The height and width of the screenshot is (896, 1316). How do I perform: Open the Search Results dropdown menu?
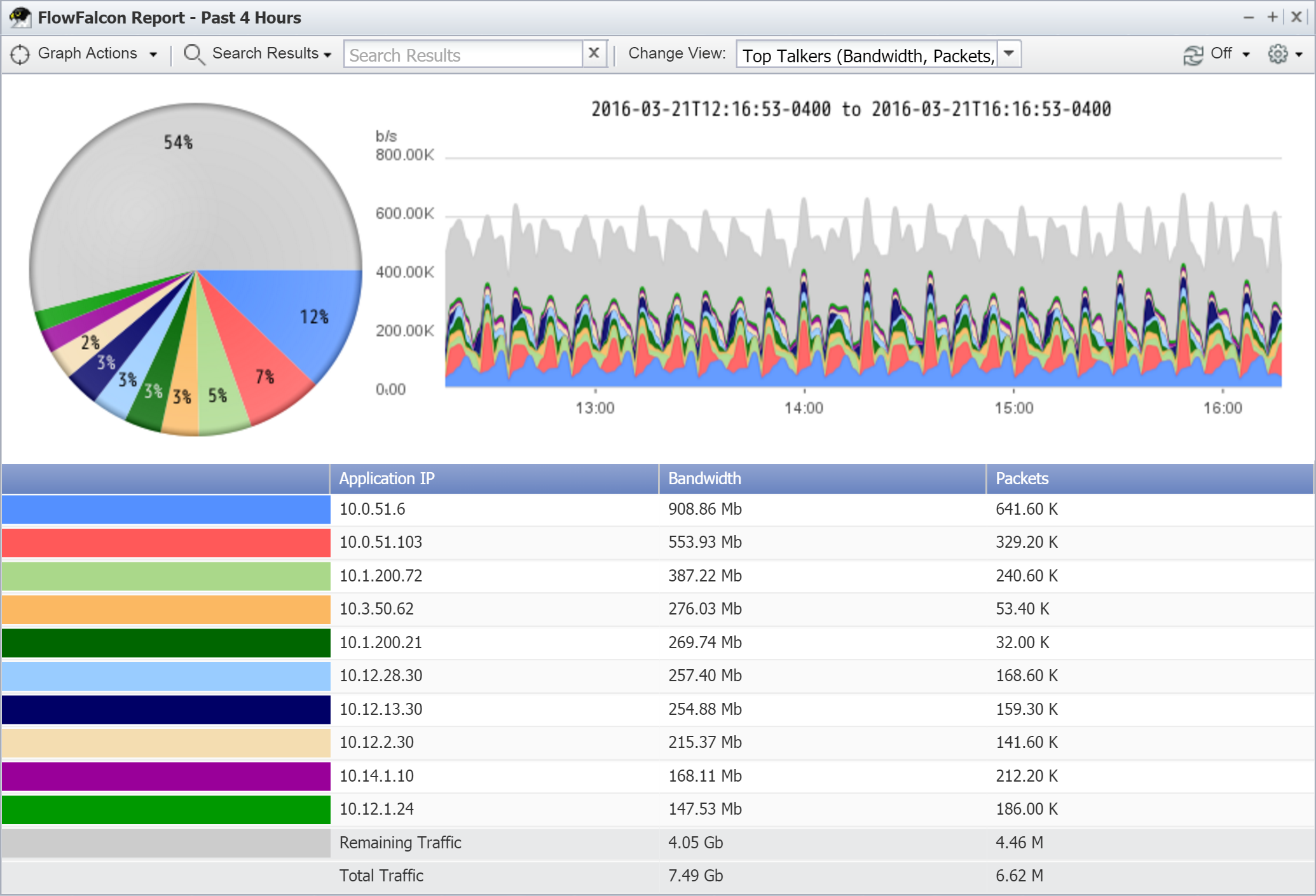(271, 53)
